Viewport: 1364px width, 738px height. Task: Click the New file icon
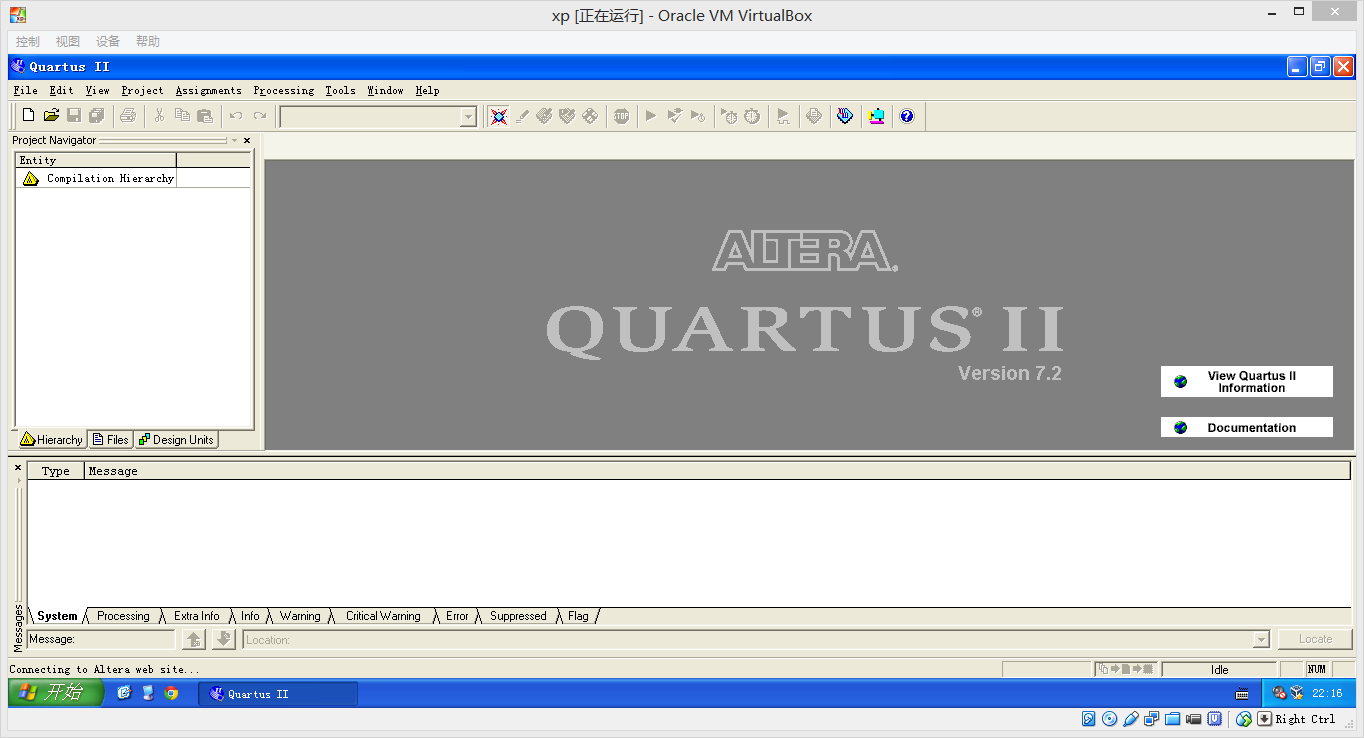pos(28,116)
